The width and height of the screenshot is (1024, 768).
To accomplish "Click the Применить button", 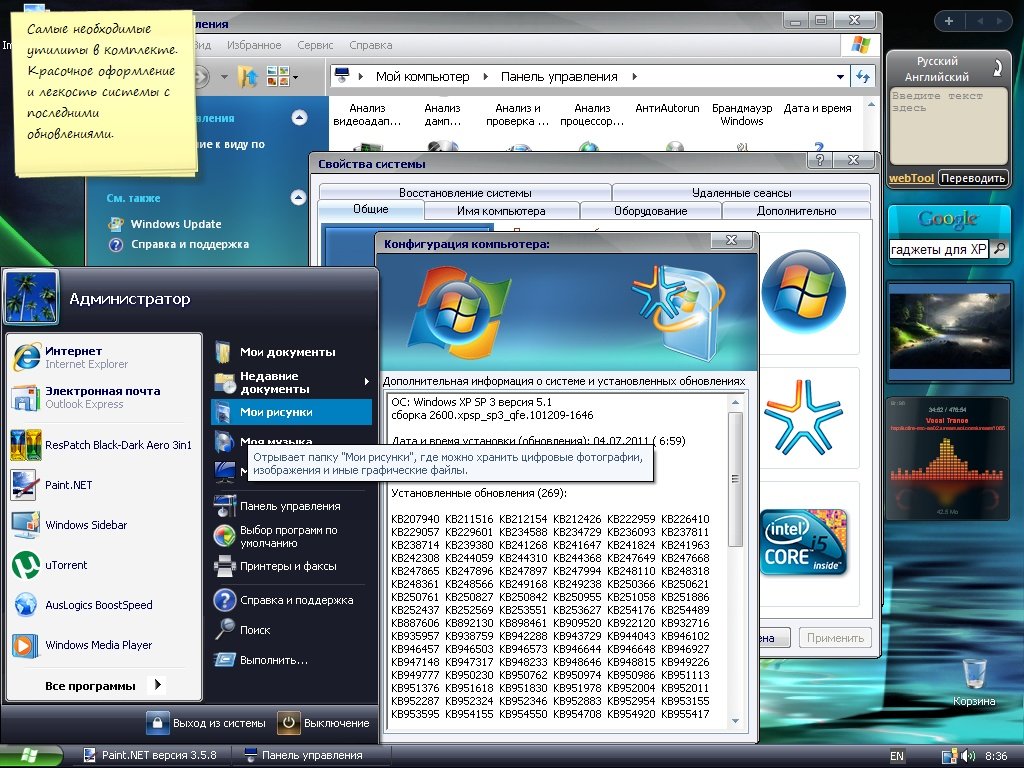I will 835,637.
